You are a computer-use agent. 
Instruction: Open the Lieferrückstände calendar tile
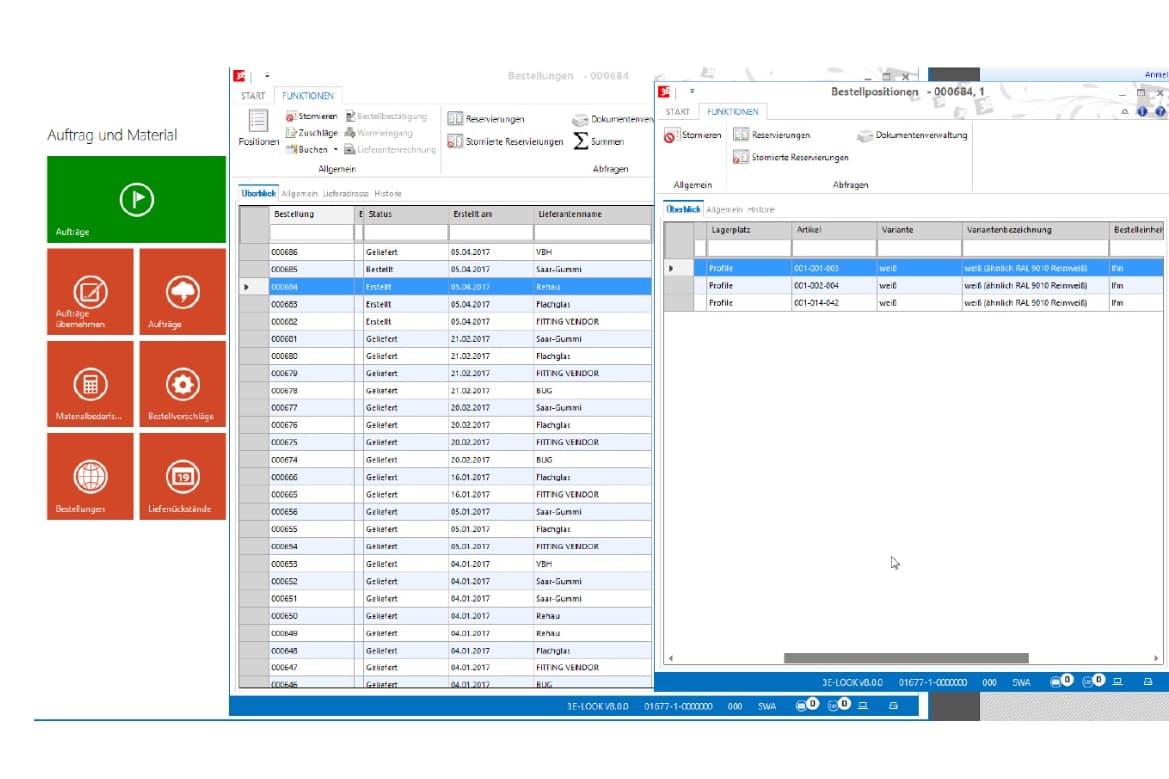point(183,476)
